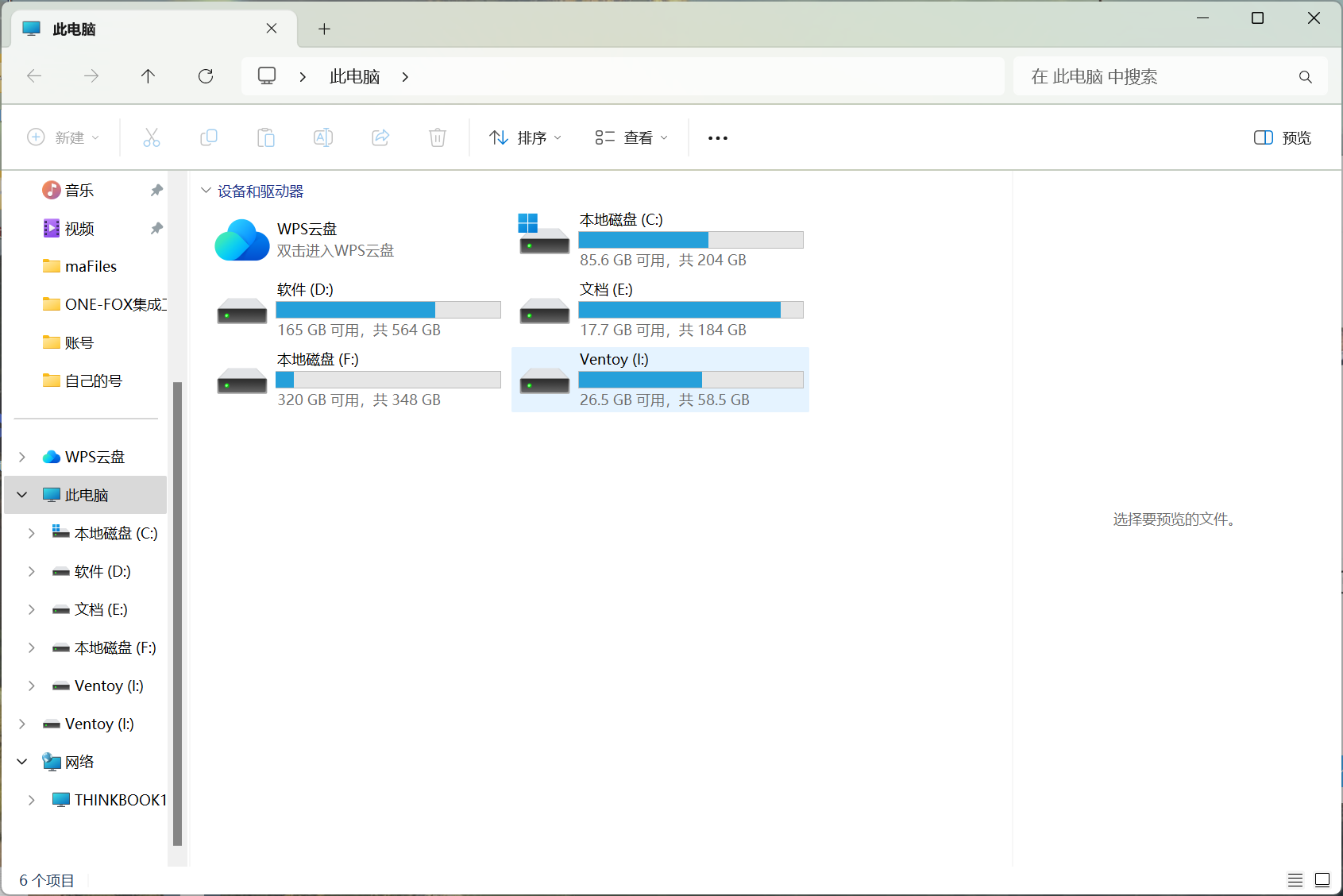Viewport: 1343px width, 896px height.
Task: Select the Ventoy (I:) drive usage bar
Action: 691,380
